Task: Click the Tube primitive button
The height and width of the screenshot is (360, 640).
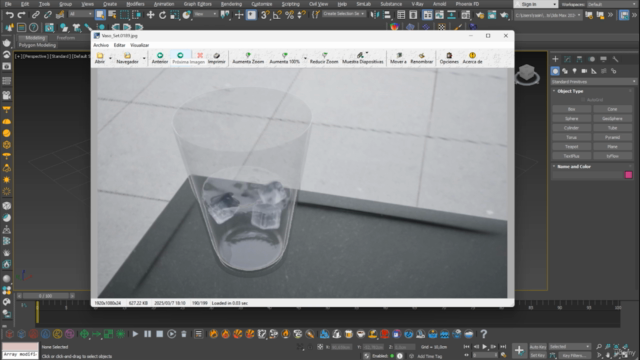Action: (612, 128)
